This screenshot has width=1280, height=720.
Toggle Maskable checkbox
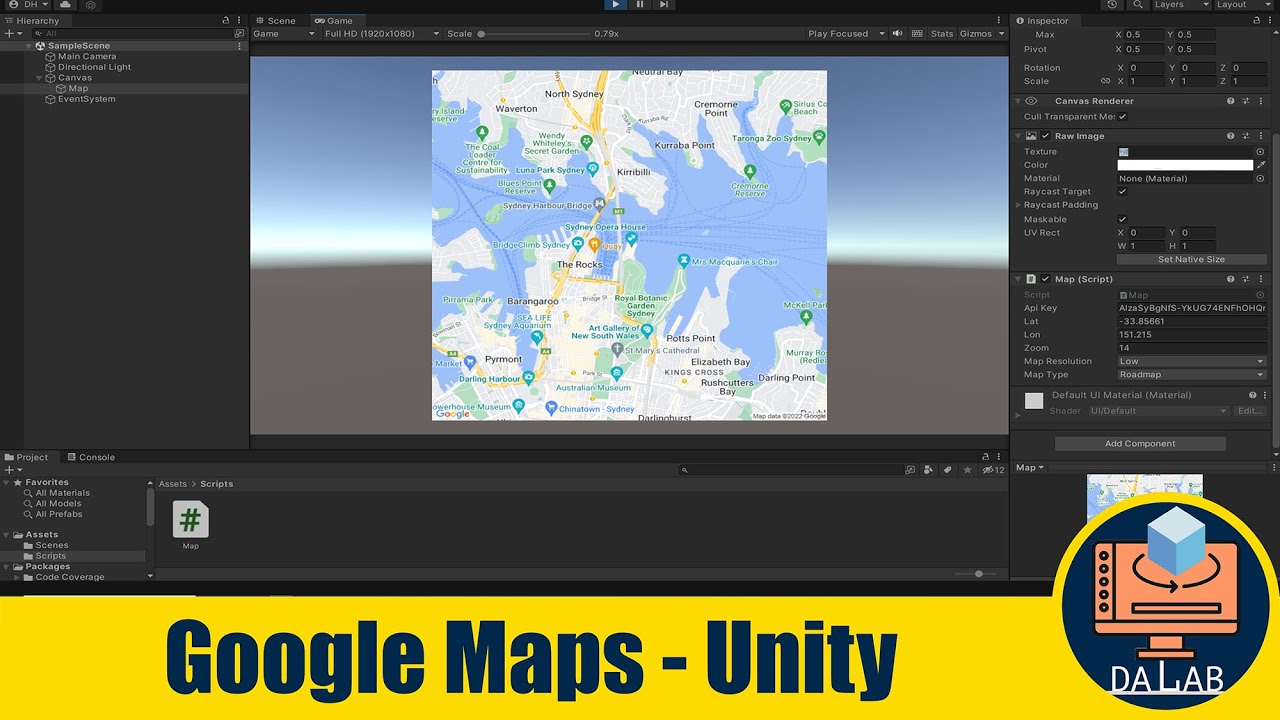(x=1122, y=219)
